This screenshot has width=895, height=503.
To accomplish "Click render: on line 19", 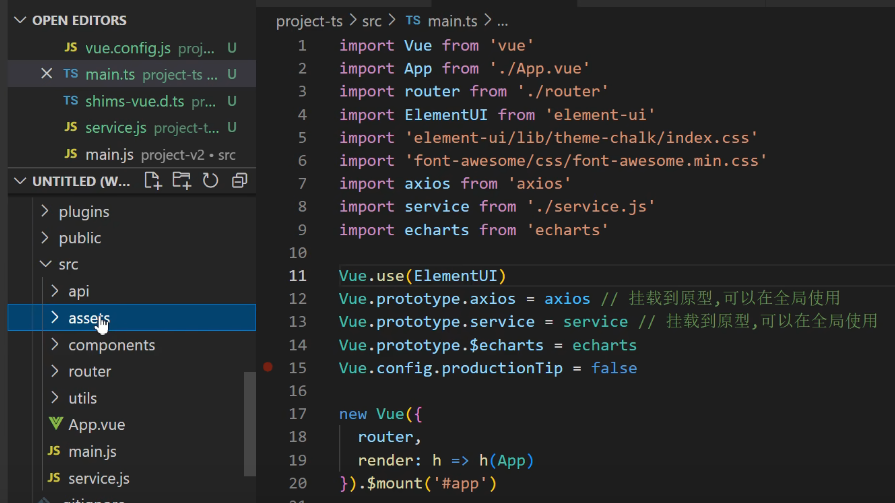I will point(390,460).
